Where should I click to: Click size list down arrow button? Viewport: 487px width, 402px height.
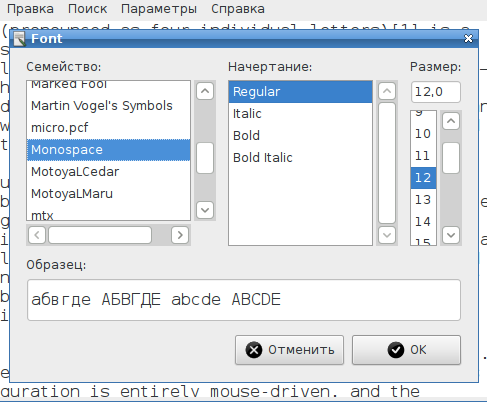coord(451,235)
